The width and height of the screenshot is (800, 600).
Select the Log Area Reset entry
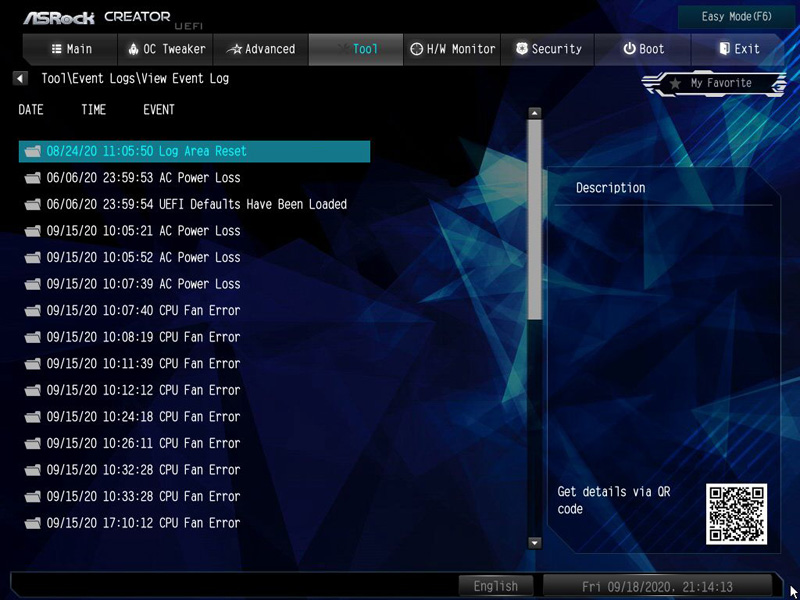[194, 152]
